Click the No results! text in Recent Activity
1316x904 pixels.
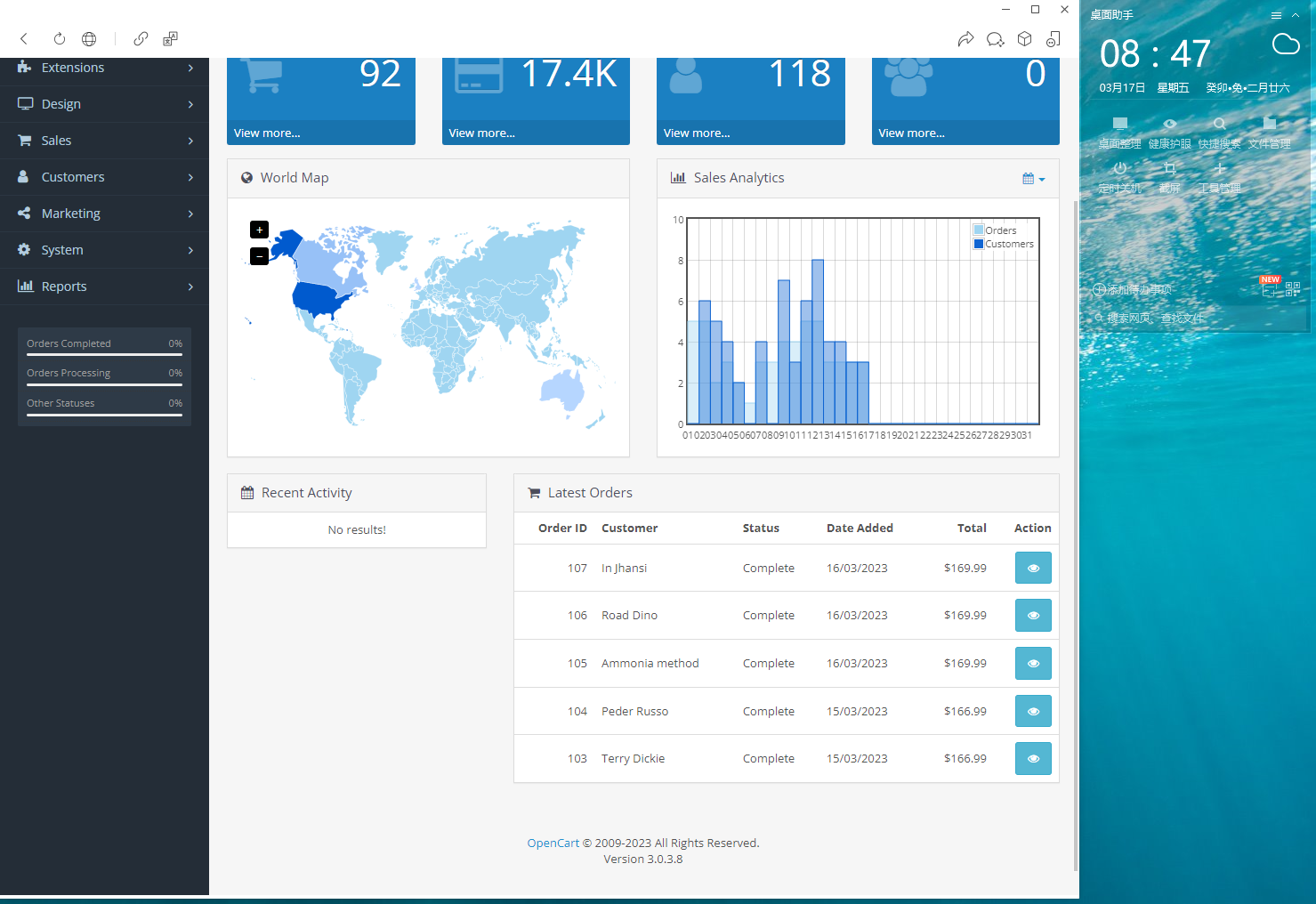pos(357,529)
